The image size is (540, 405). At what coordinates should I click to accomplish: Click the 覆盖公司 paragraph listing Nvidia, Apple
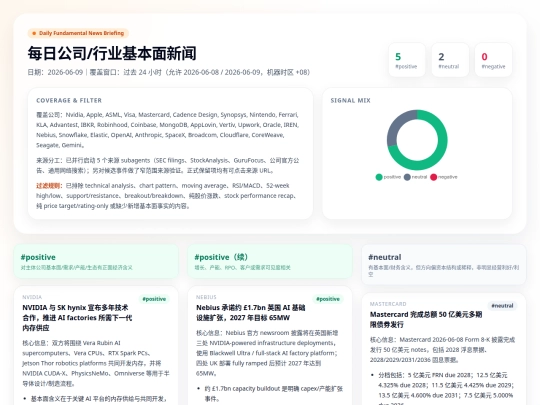click(168, 130)
